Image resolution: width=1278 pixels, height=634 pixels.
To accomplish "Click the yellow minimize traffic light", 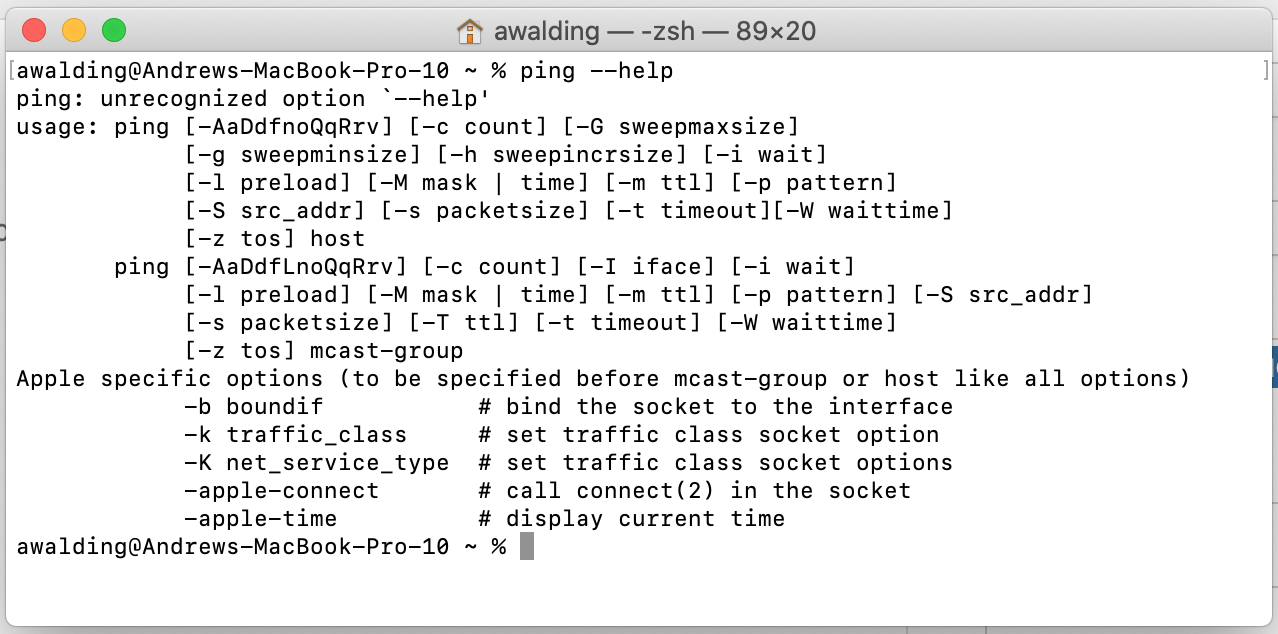I will 73,31.
